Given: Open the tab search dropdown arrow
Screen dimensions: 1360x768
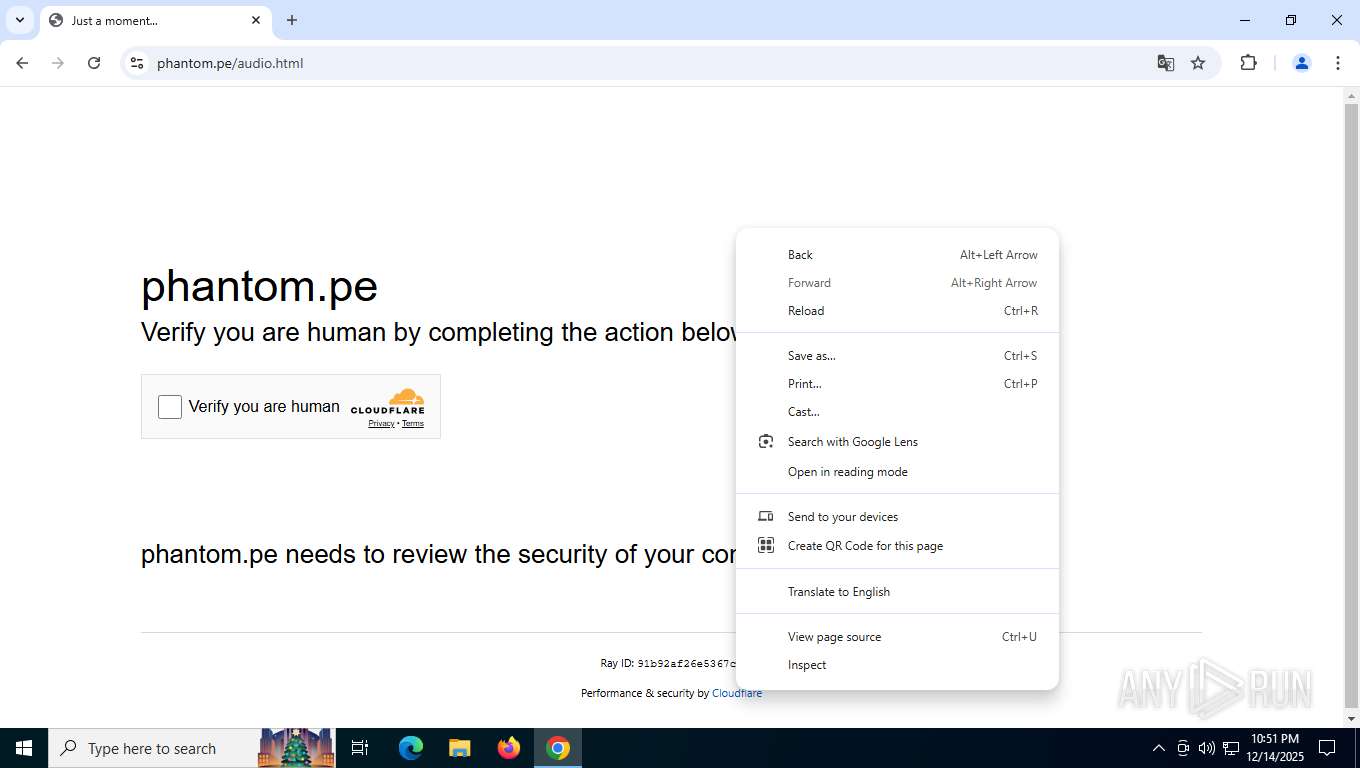Looking at the screenshot, I should (20, 20).
